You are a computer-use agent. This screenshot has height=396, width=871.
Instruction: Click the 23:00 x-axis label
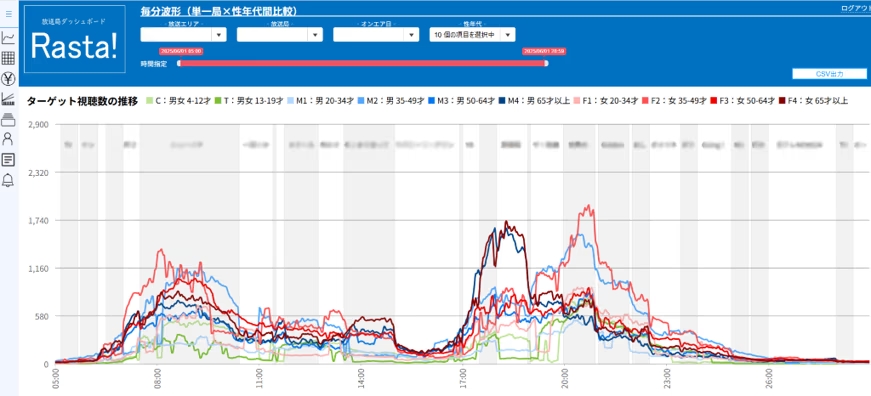667,379
